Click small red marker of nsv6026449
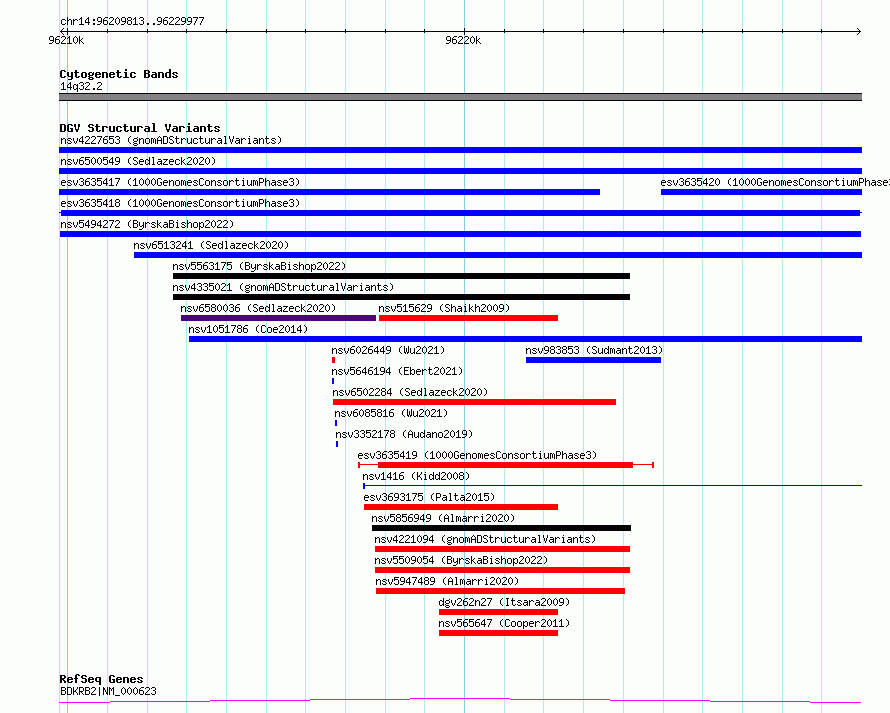The image size is (890, 713). pyautogui.click(x=333, y=360)
